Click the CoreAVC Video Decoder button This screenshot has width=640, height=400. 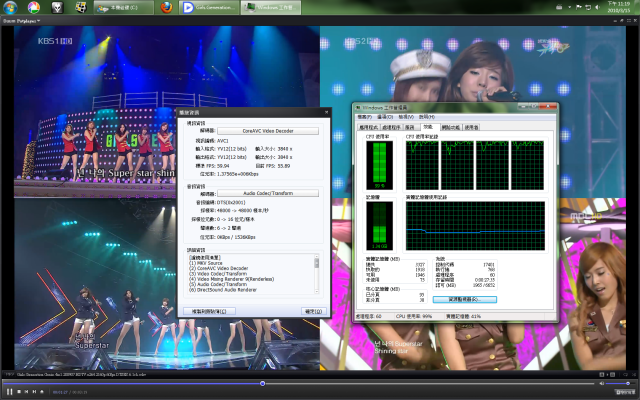point(268,131)
